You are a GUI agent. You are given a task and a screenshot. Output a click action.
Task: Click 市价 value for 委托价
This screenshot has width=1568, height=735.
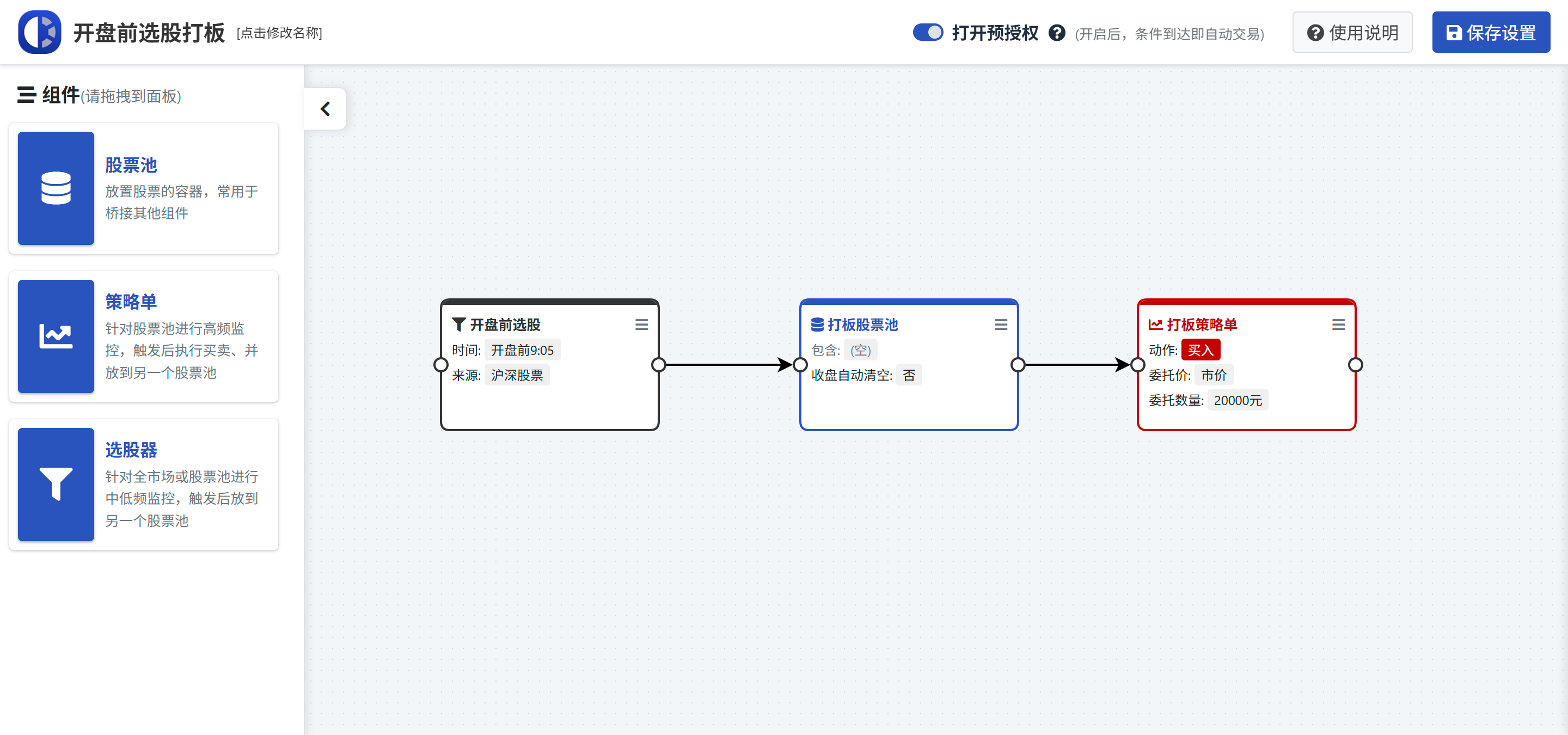[1214, 376]
